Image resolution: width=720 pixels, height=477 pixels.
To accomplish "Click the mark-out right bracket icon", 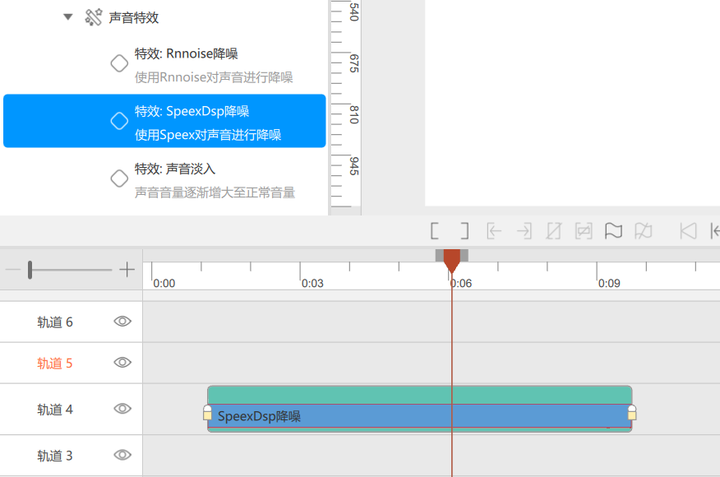I will tap(465, 231).
